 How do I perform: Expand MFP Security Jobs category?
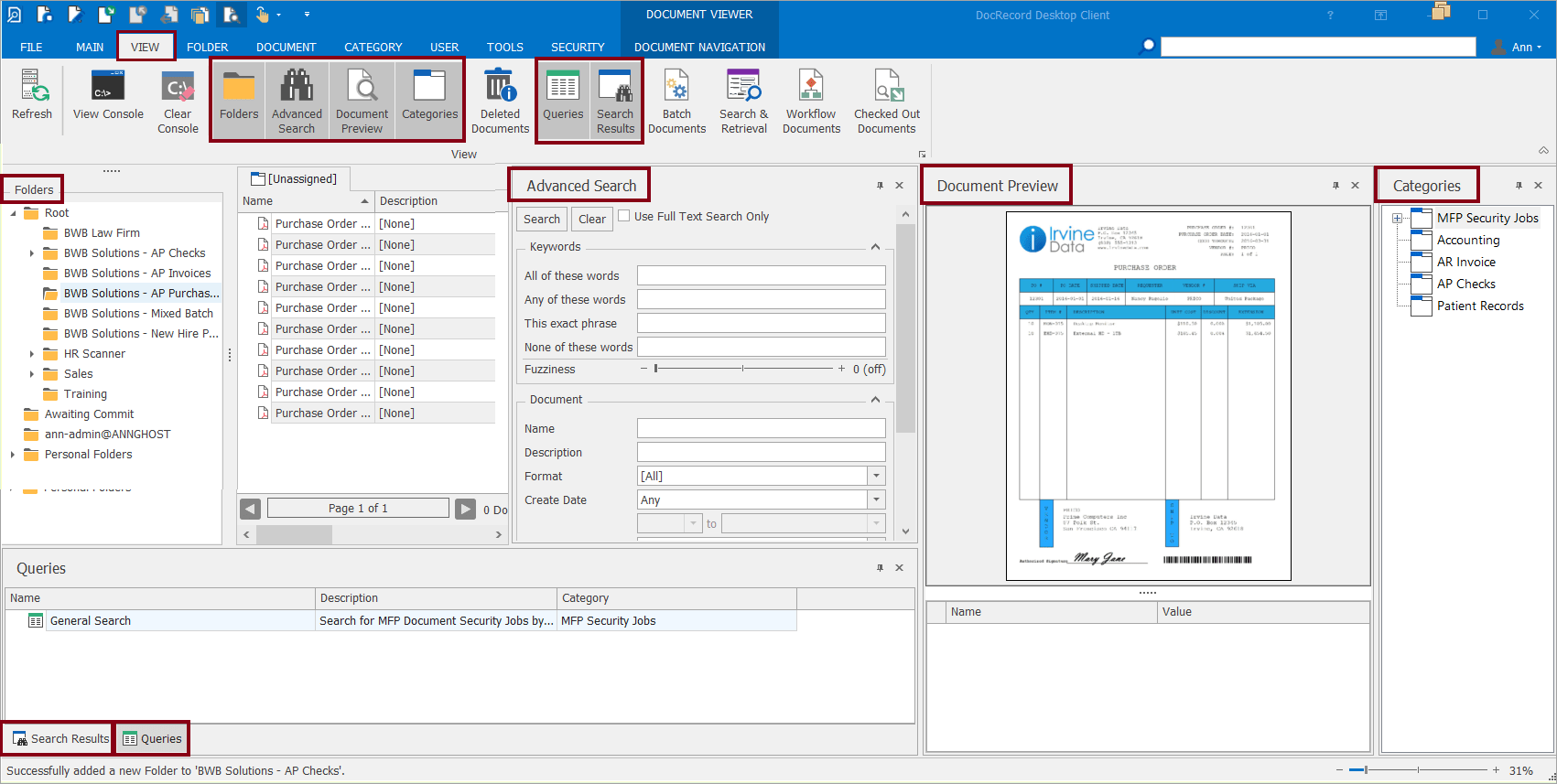click(x=1397, y=218)
